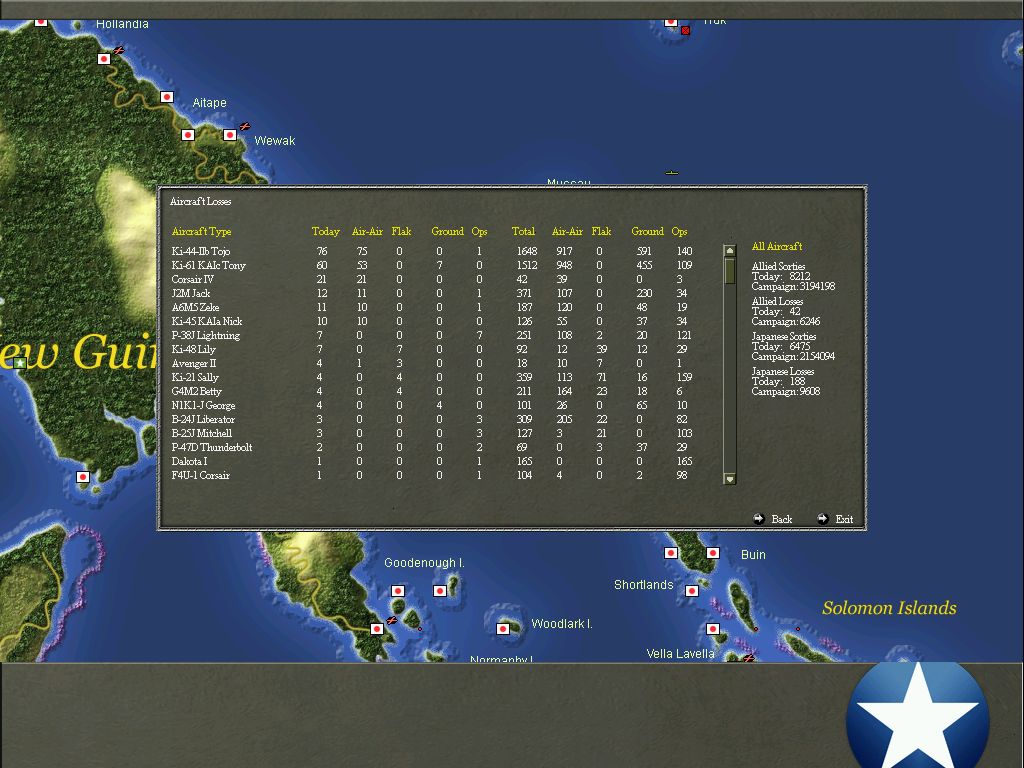The height and width of the screenshot is (768, 1024).
Task: Click the airfield marker left of Normanby I.
Action: click(x=391, y=620)
